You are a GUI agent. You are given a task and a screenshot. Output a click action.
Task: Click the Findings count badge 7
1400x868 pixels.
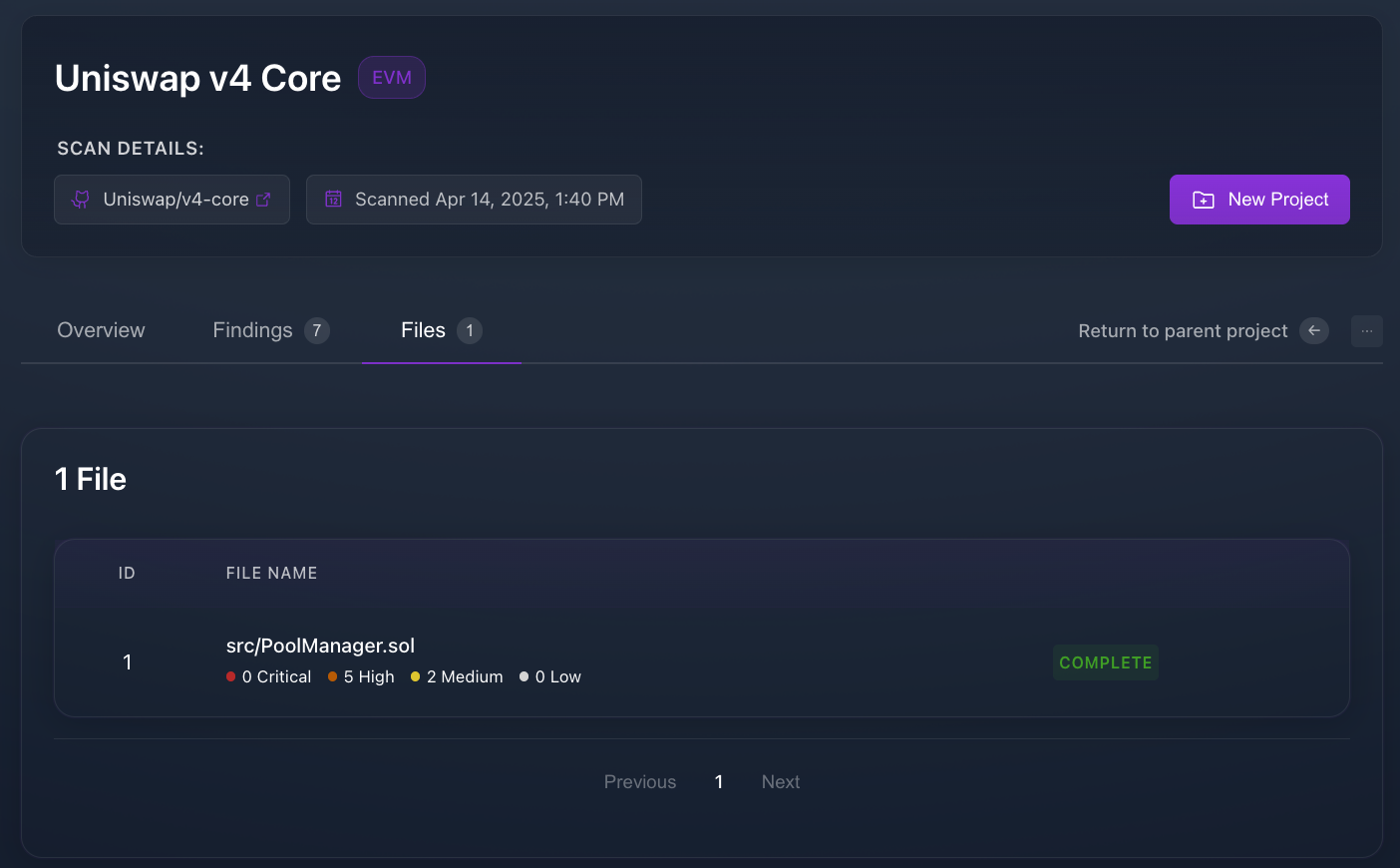(317, 330)
